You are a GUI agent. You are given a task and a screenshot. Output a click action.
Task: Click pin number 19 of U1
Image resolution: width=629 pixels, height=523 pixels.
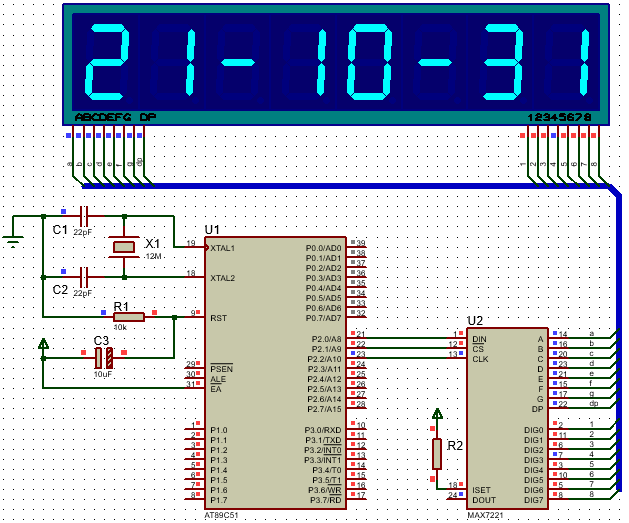(191, 243)
